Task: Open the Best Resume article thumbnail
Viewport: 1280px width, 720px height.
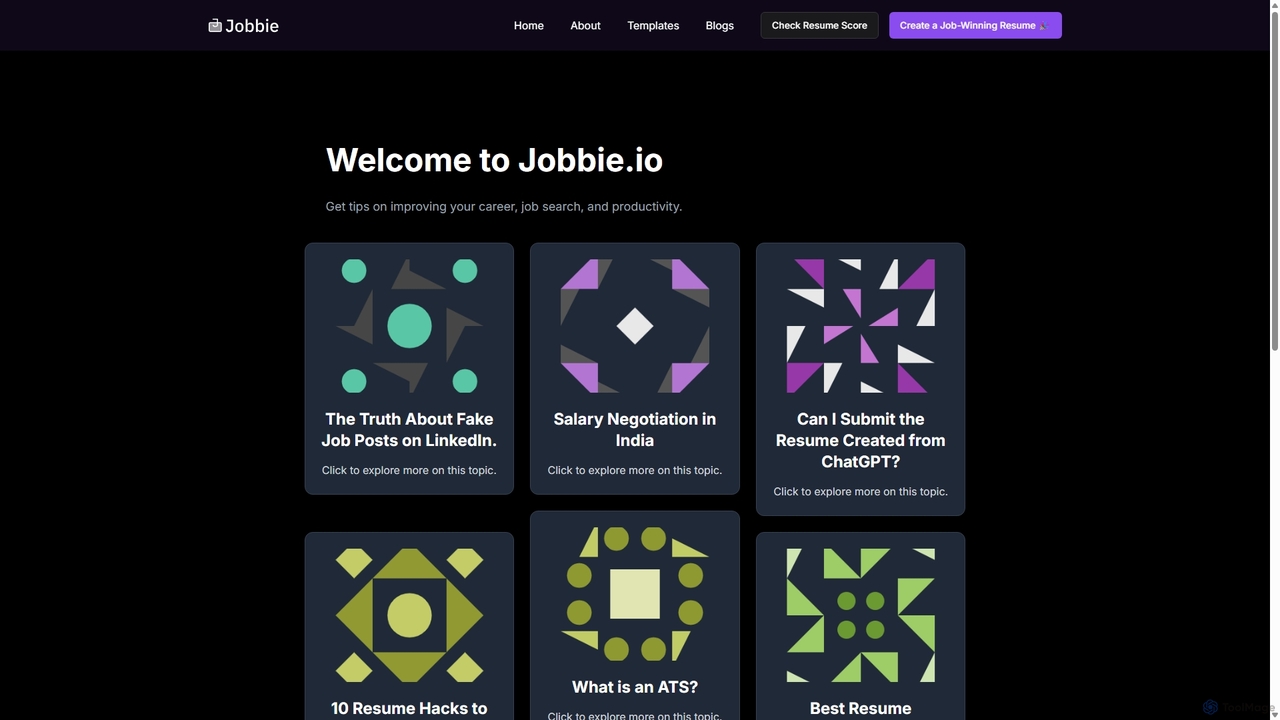Action: [861, 615]
